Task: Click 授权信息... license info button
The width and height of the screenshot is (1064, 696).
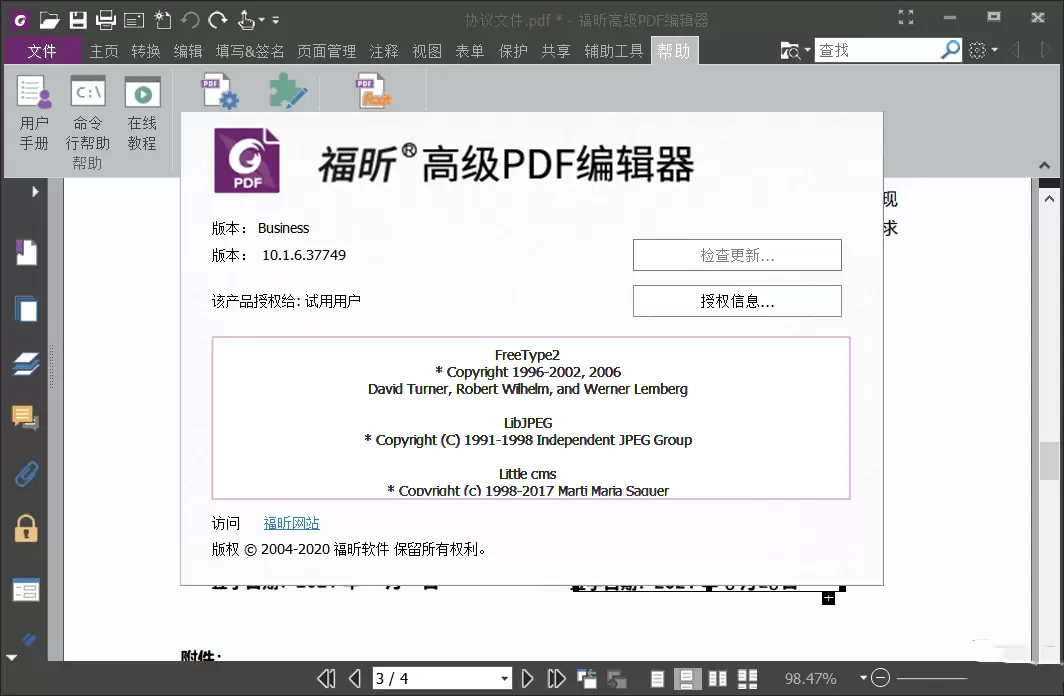Action: point(737,301)
